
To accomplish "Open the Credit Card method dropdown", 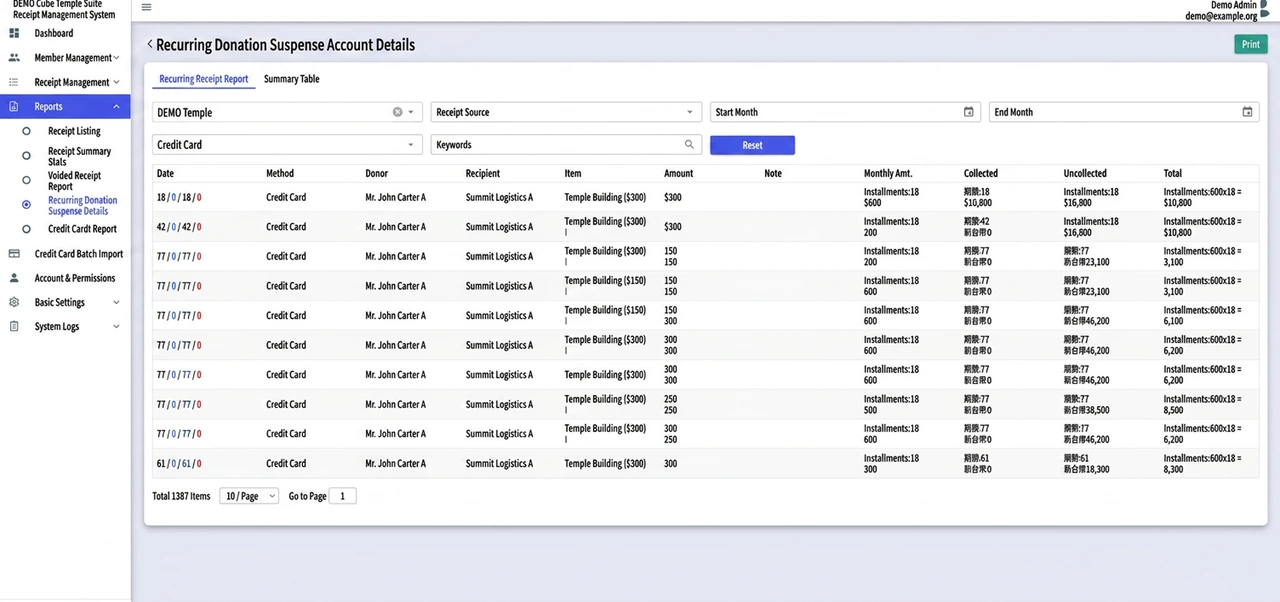I will point(287,144).
